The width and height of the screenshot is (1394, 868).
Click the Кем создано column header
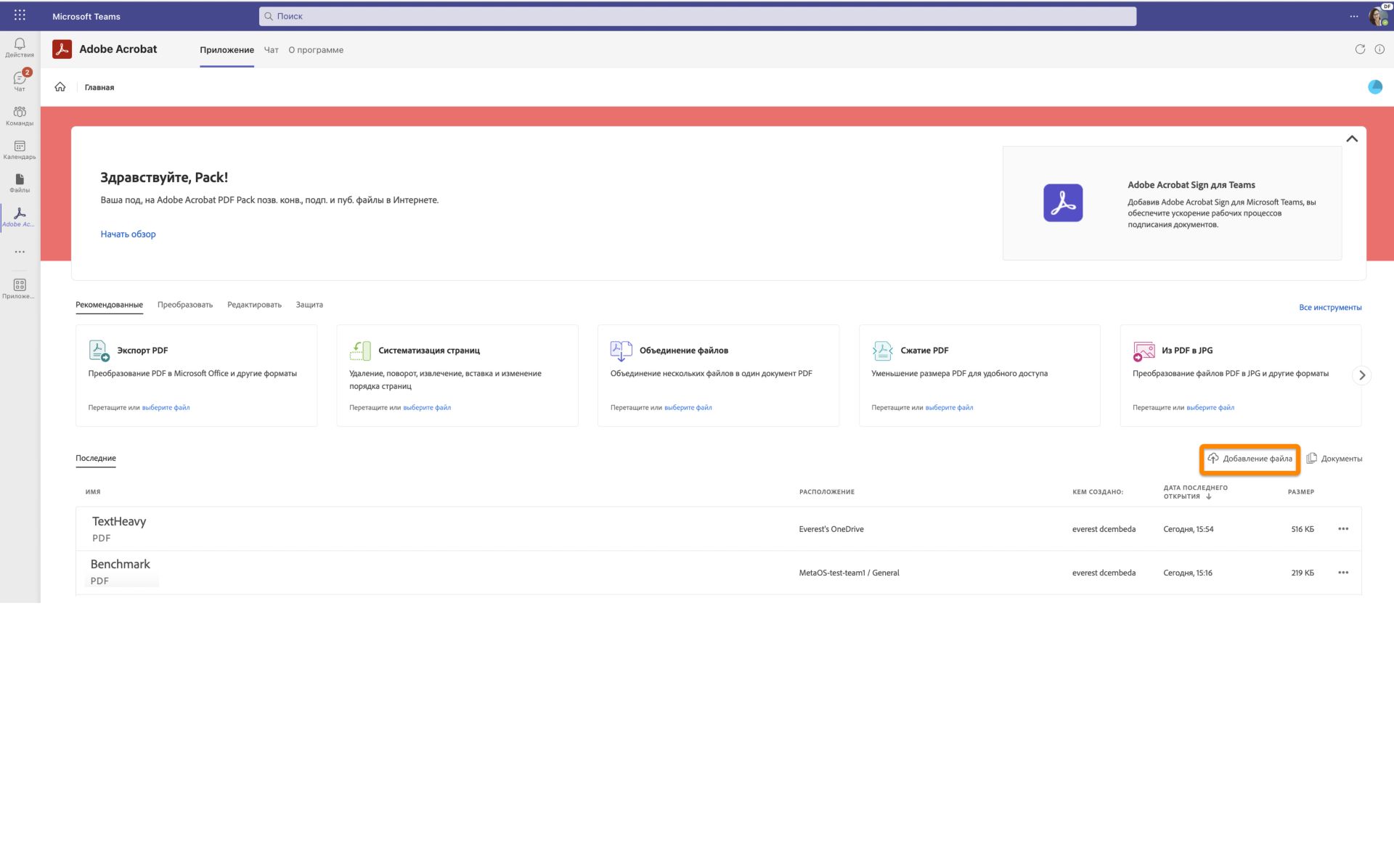(x=1098, y=492)
